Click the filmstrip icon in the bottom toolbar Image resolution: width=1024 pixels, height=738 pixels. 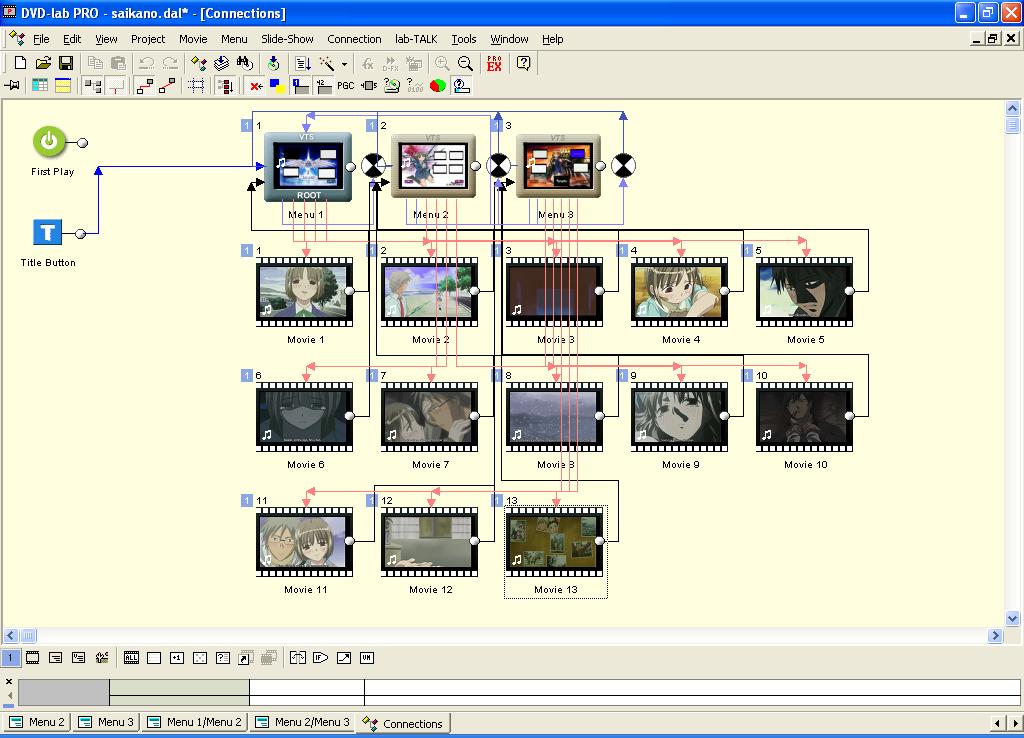(x=33, y=658)
